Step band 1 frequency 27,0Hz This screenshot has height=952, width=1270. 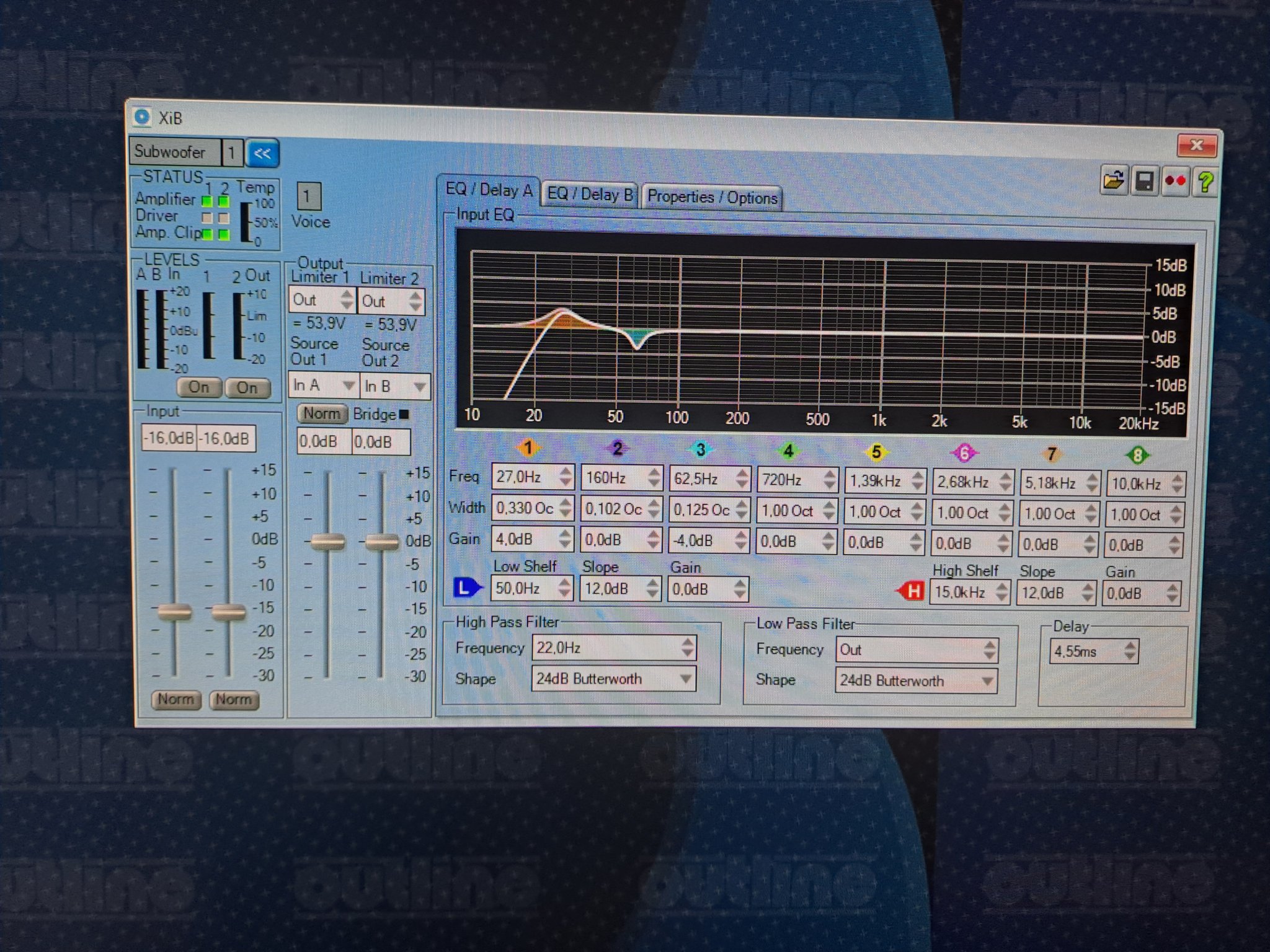(565, 477)
